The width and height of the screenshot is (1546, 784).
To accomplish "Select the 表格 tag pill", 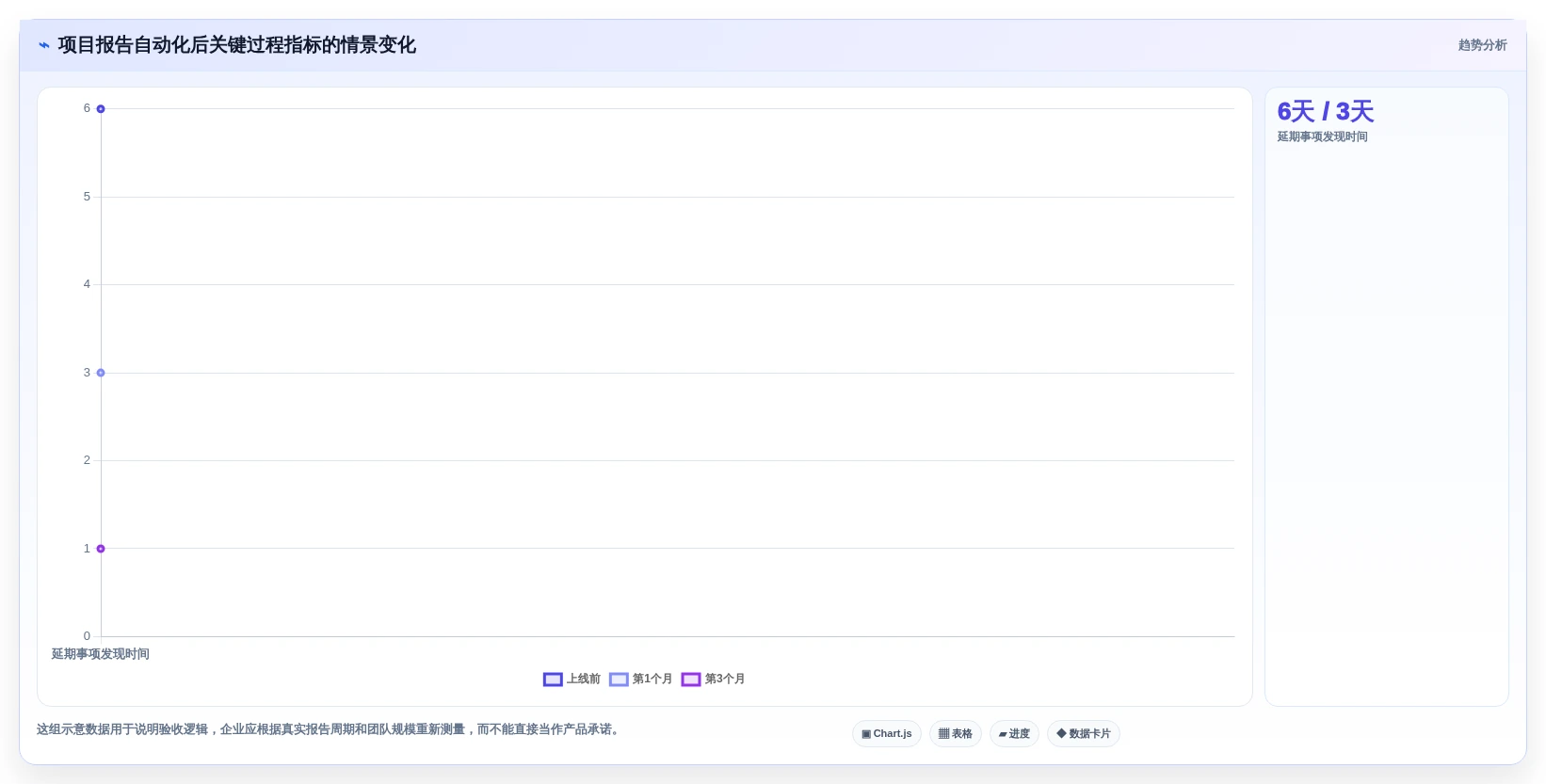I will click(956, 734).
